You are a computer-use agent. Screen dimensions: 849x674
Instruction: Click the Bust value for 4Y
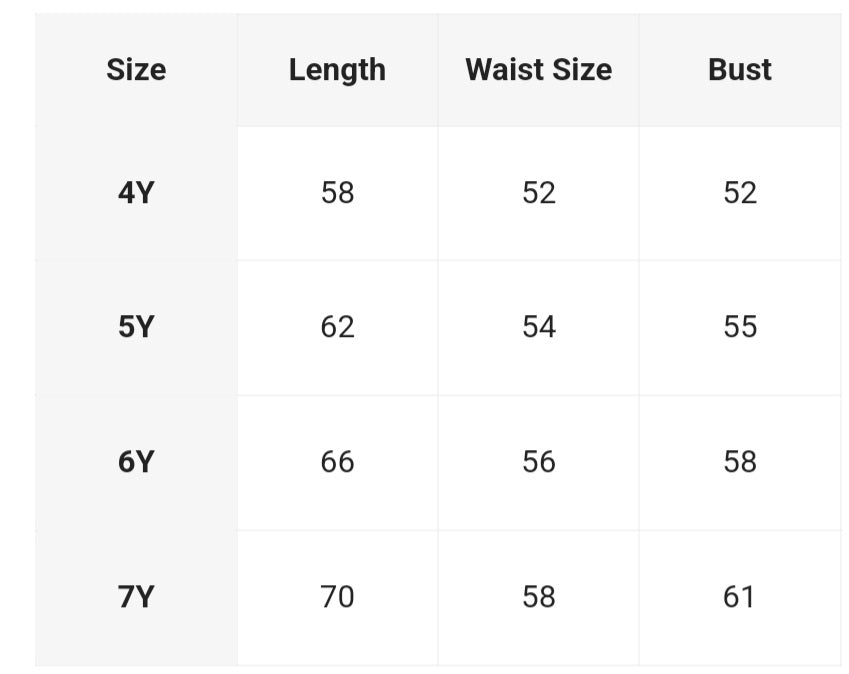740,192
